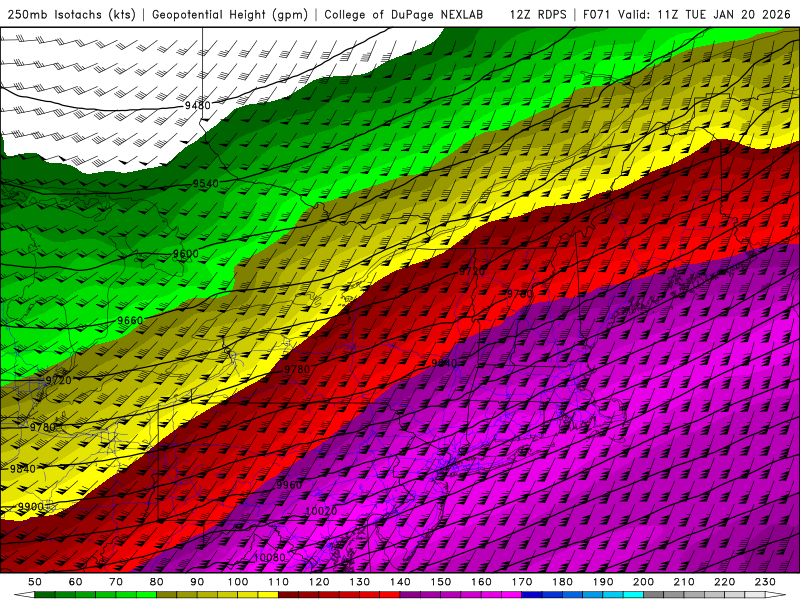800x600 pixels.
Task: Select the cyan swatch ending at 200
Action: 633,595
